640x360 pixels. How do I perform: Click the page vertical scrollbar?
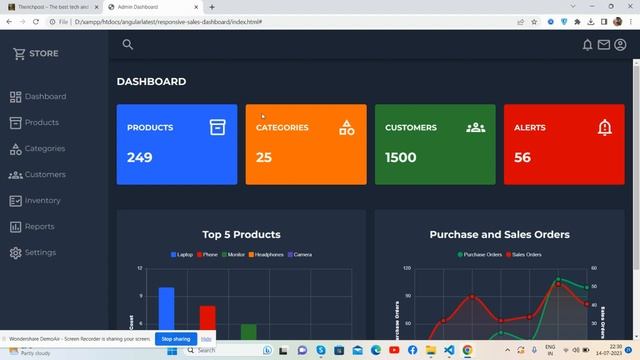pyautogui.click(x=636, y=167)
